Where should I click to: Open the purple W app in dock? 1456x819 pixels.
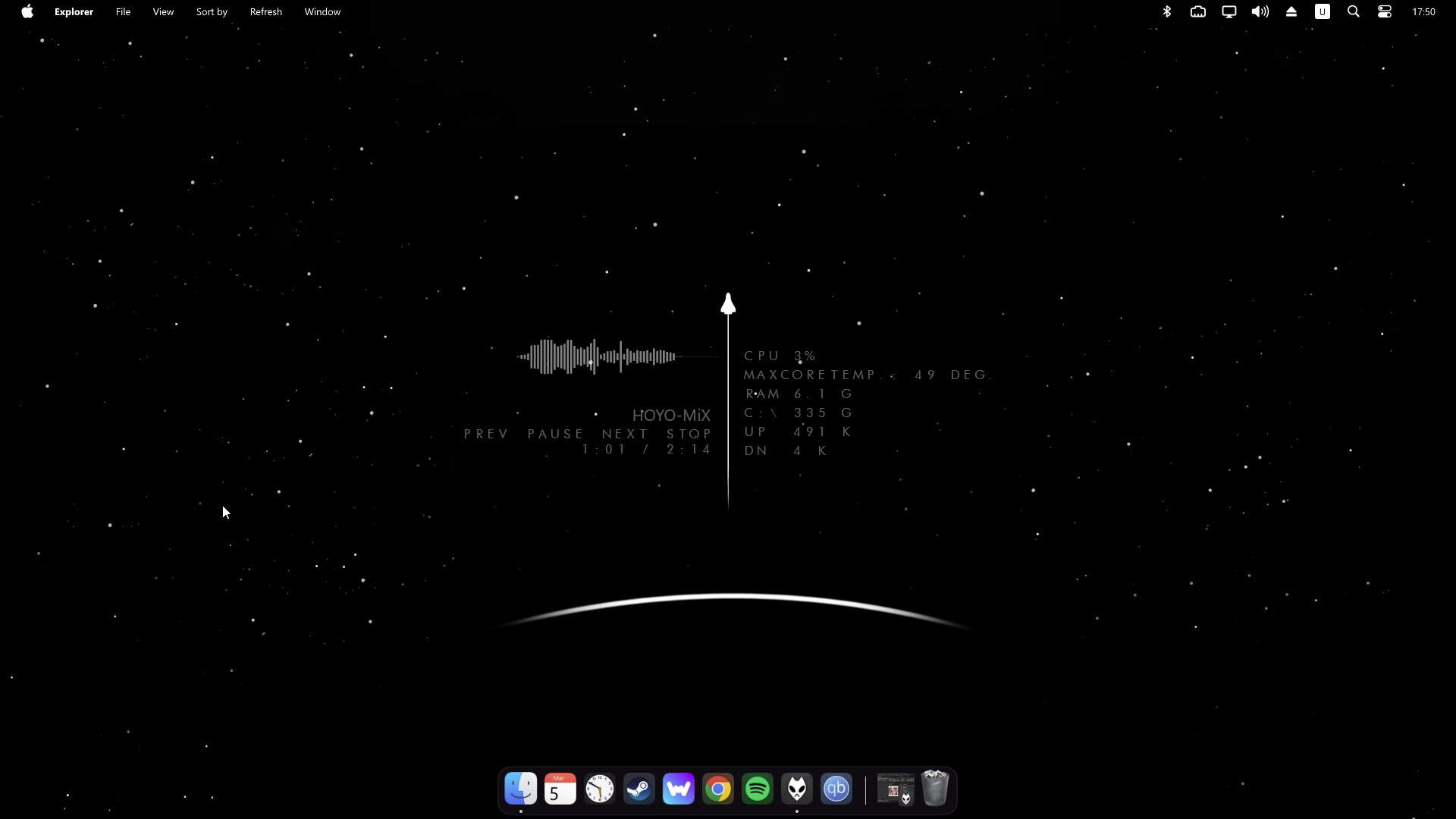click(679, 789)
